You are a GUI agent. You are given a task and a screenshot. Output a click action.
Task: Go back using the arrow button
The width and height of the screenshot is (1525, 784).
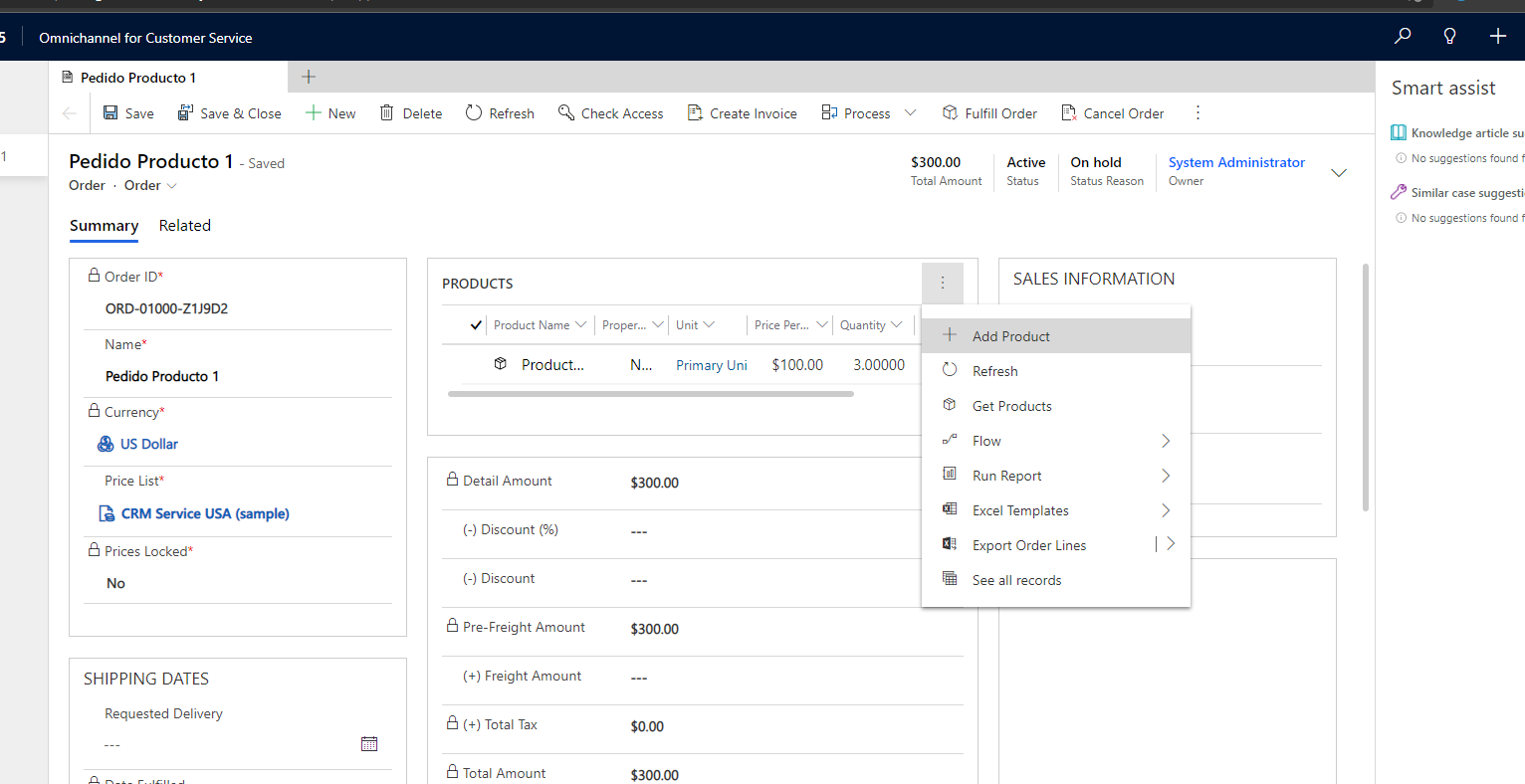tap(69, 113)
